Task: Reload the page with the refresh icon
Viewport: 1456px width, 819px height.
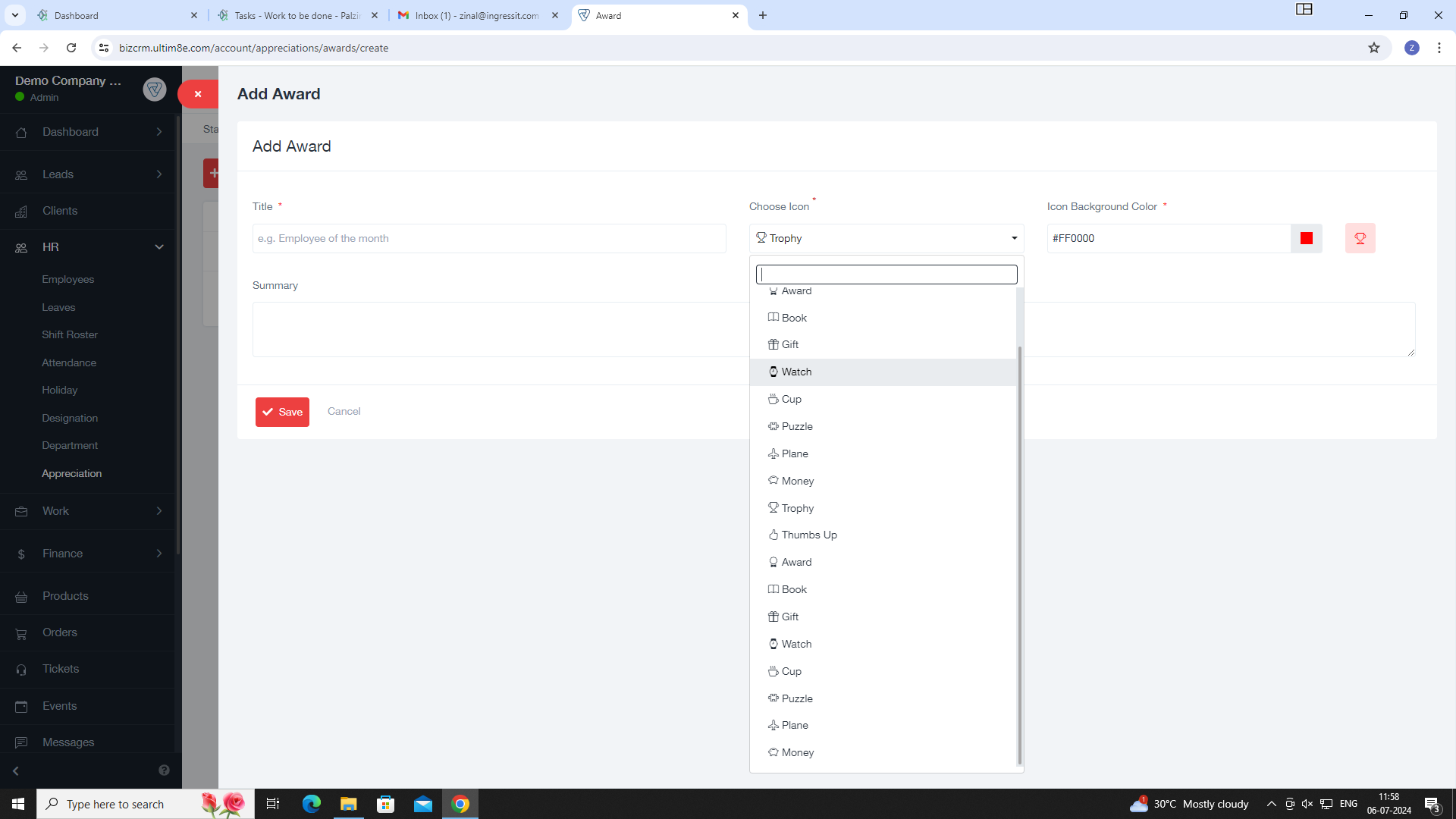Action: point(71,48)
